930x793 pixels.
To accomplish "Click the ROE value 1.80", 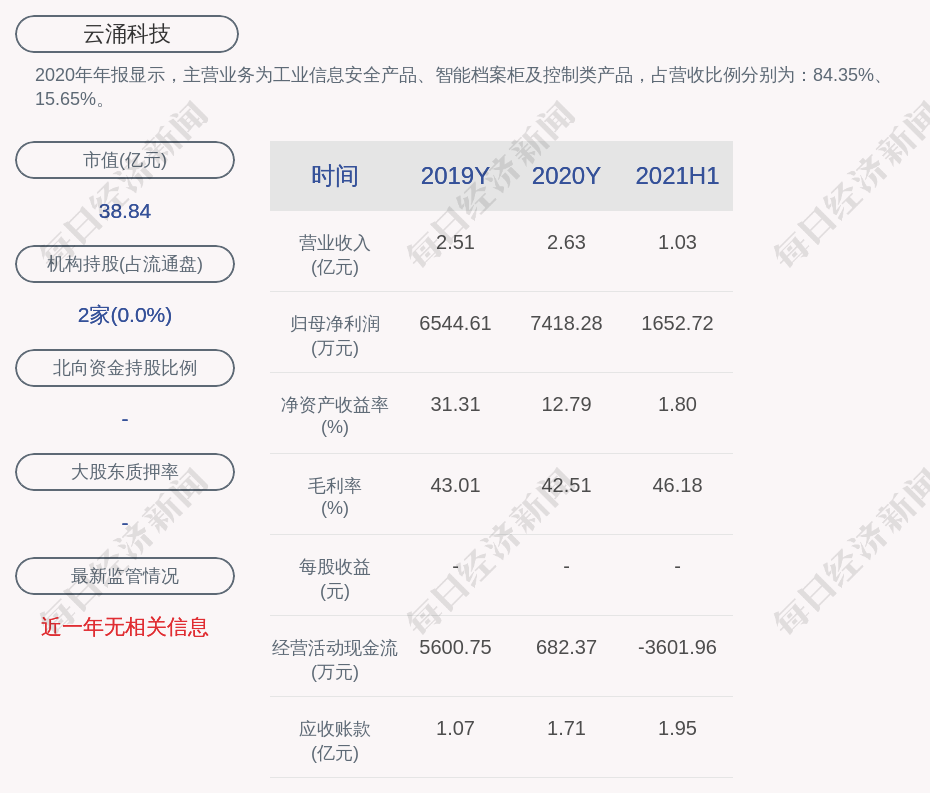I will click(677, 405).
